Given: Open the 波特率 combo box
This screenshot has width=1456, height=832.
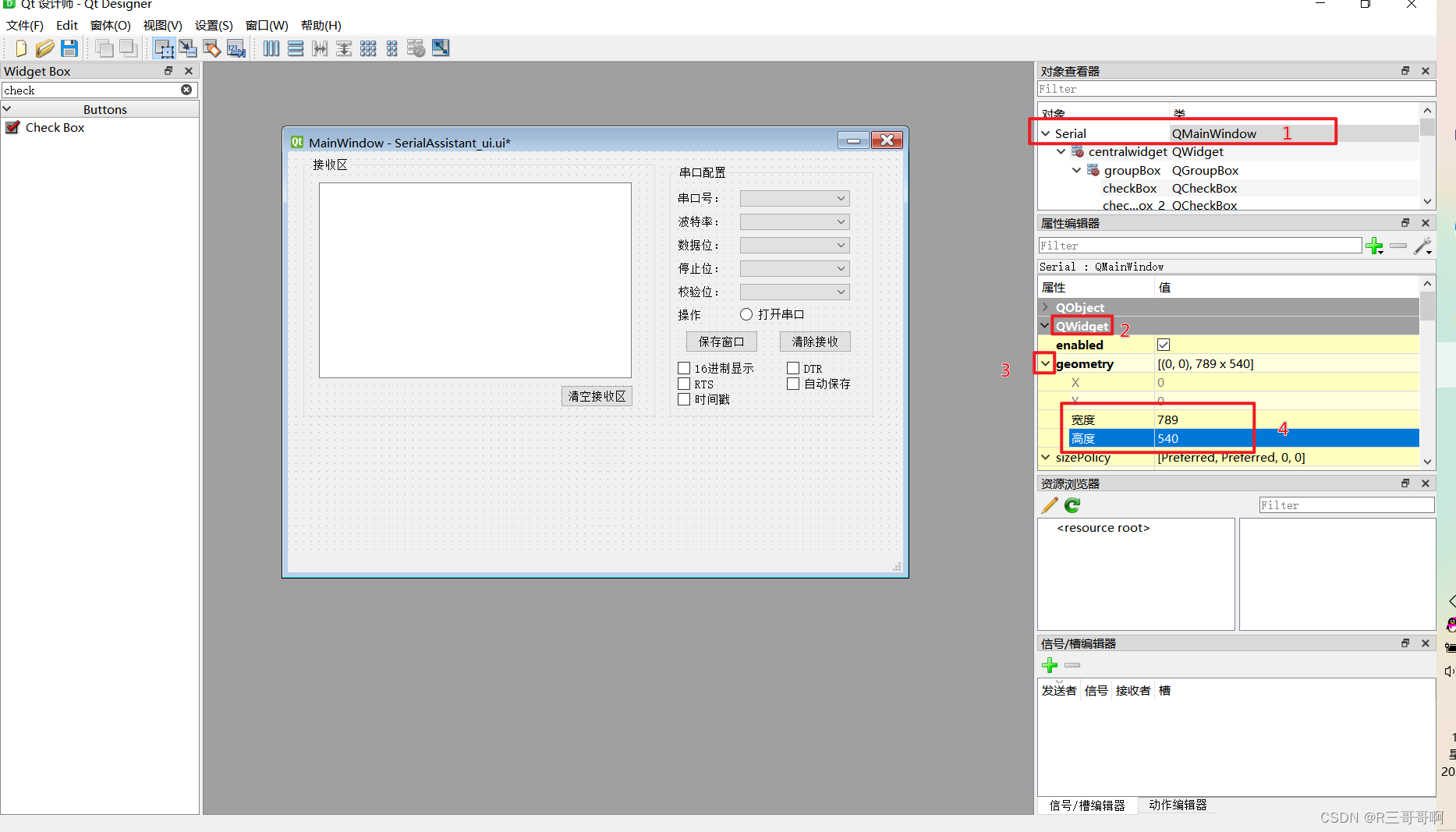Looking at the screenshot, I should 795,222.
